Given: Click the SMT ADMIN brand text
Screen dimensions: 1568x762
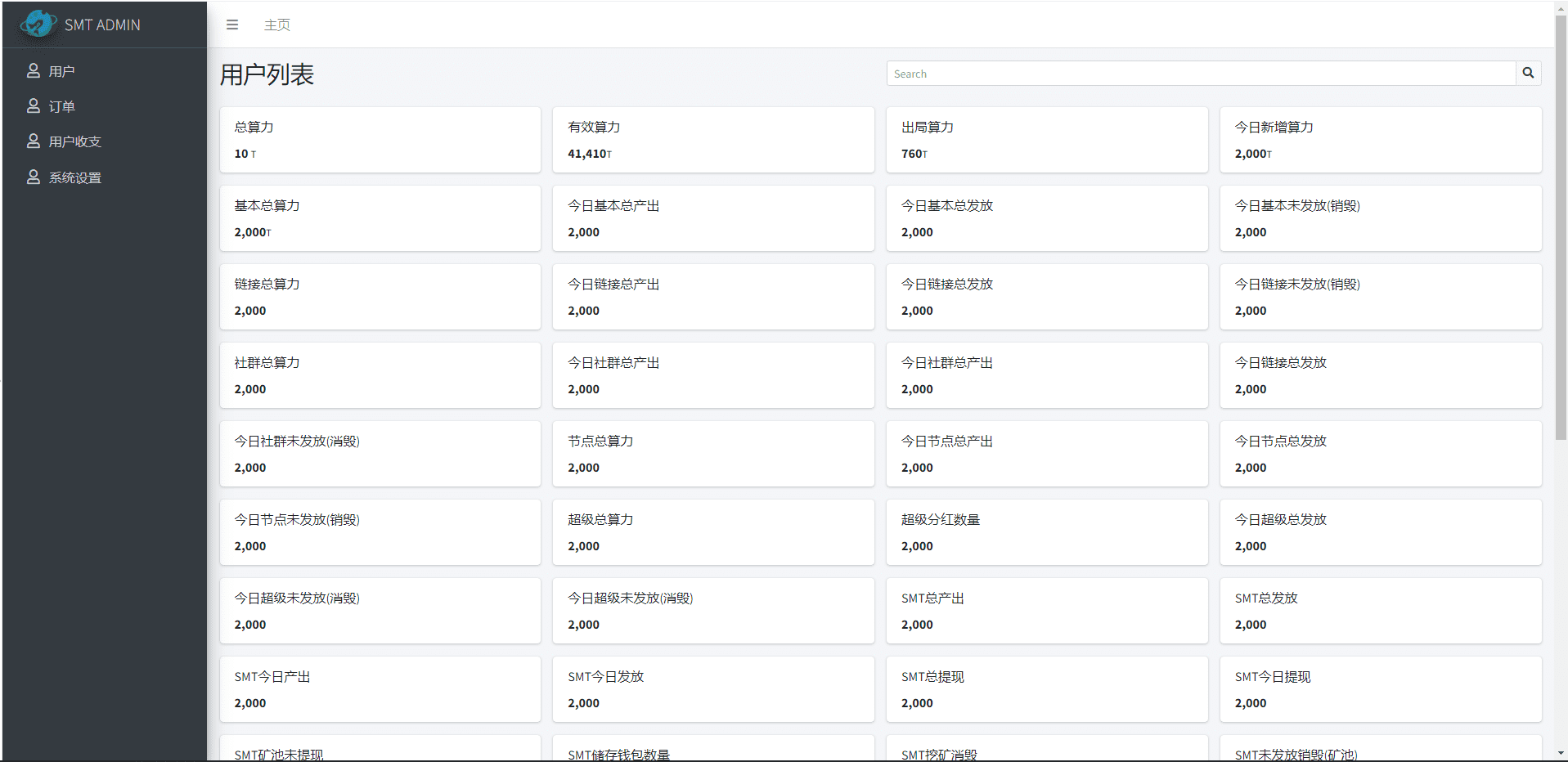Looking at the screenshot, I should coord(102,25).
